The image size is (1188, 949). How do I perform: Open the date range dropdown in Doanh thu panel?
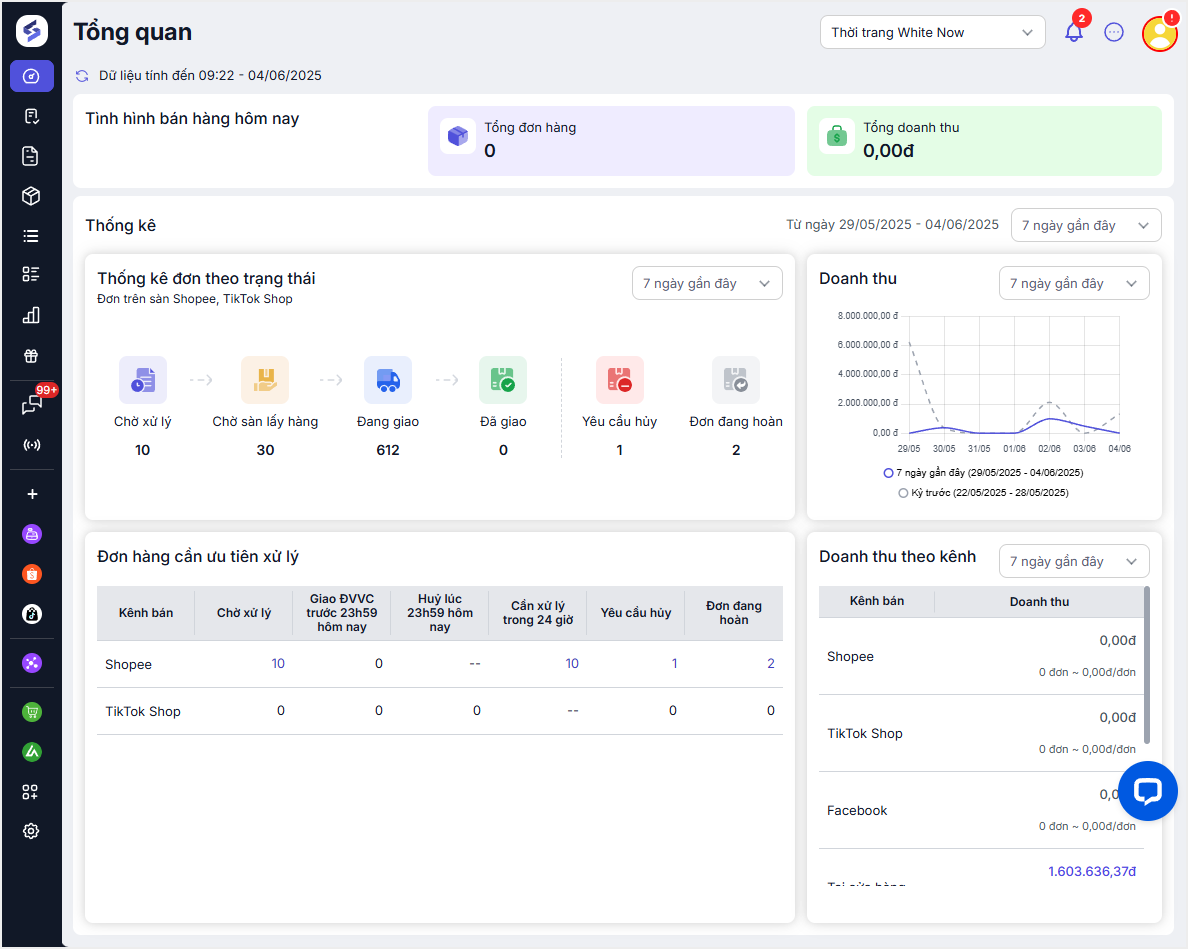(1073, 284)
